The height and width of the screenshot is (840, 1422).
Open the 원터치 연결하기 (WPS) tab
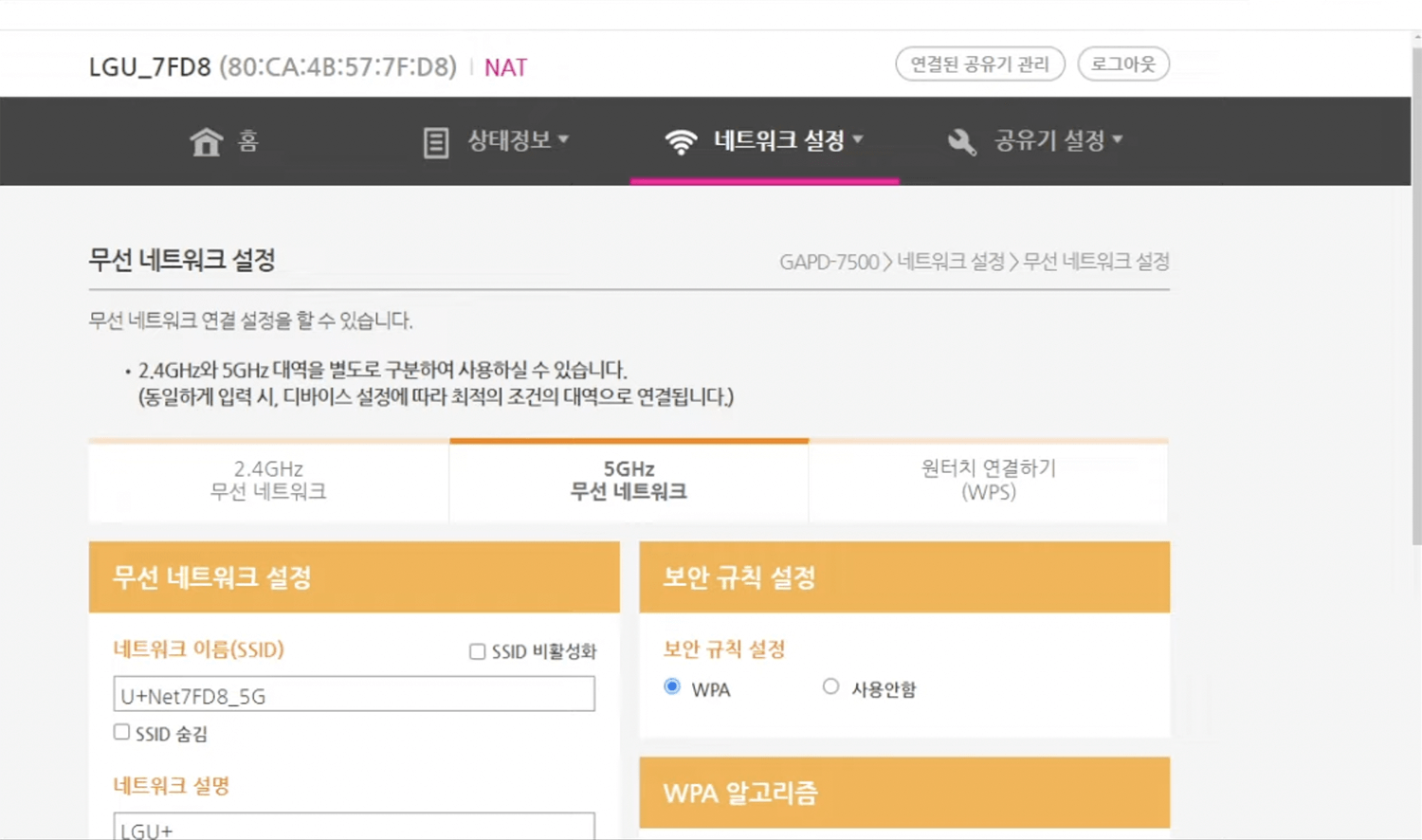click(x=988, y=480)
